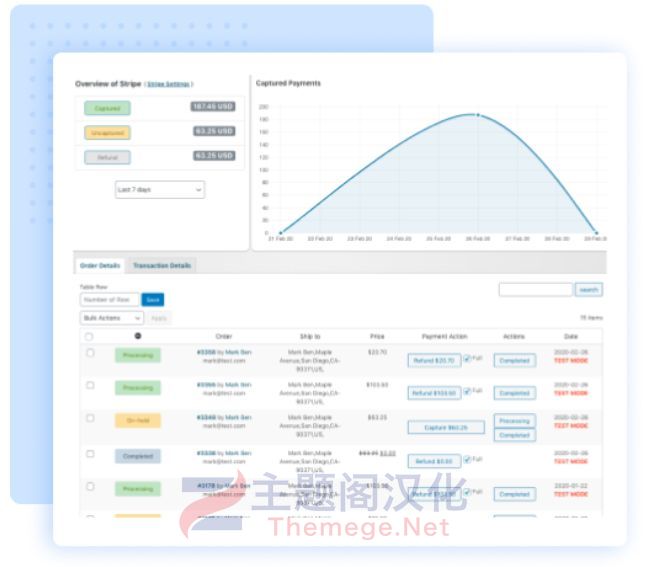The width and height of the screenshot is (649, 567).
Task: Click the Refund button in 2020-01-22 row
Action: pyautogui.click(x=434, y=494)
